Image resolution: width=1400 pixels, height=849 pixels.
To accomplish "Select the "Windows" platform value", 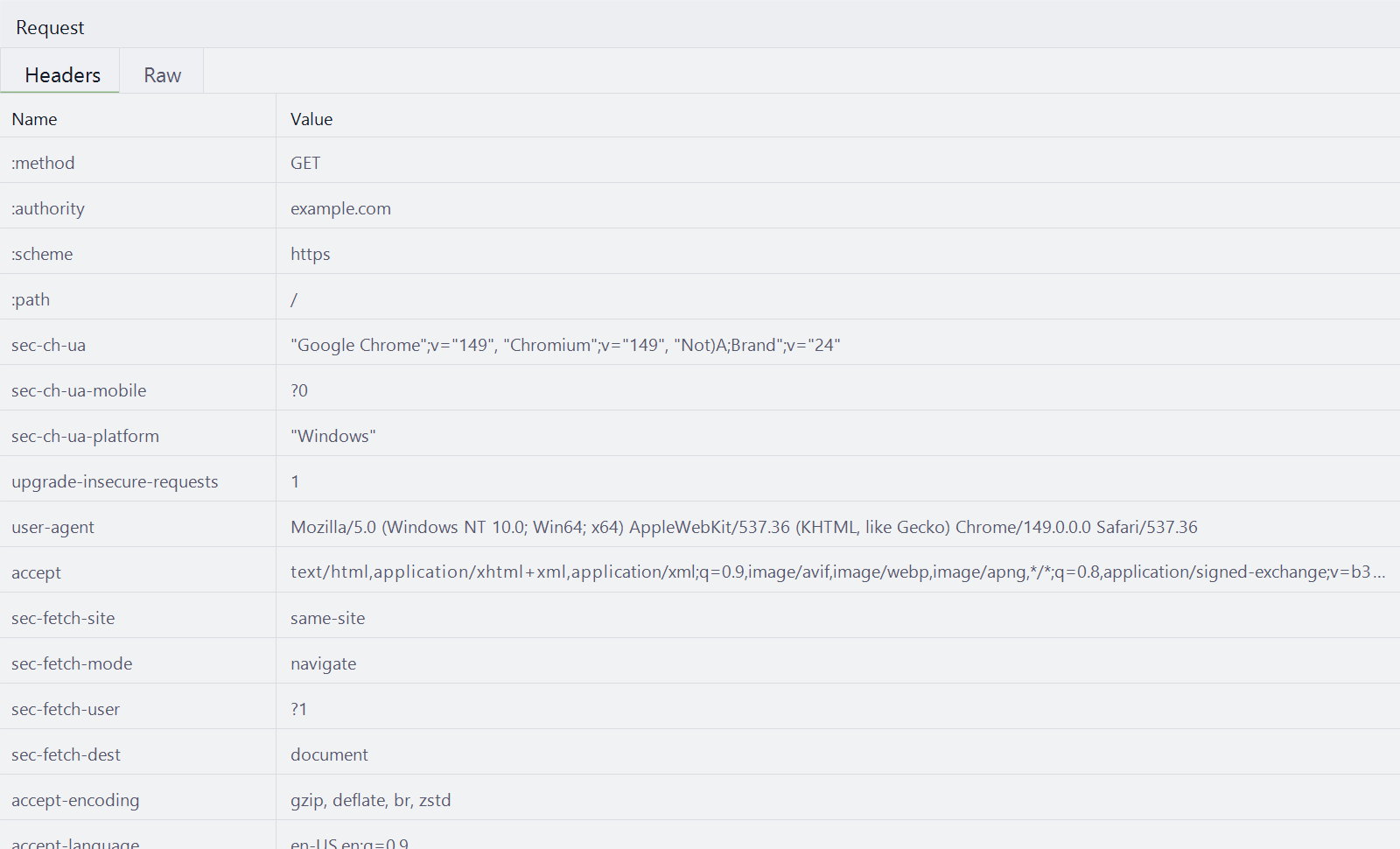I will [x=332, y=436].
